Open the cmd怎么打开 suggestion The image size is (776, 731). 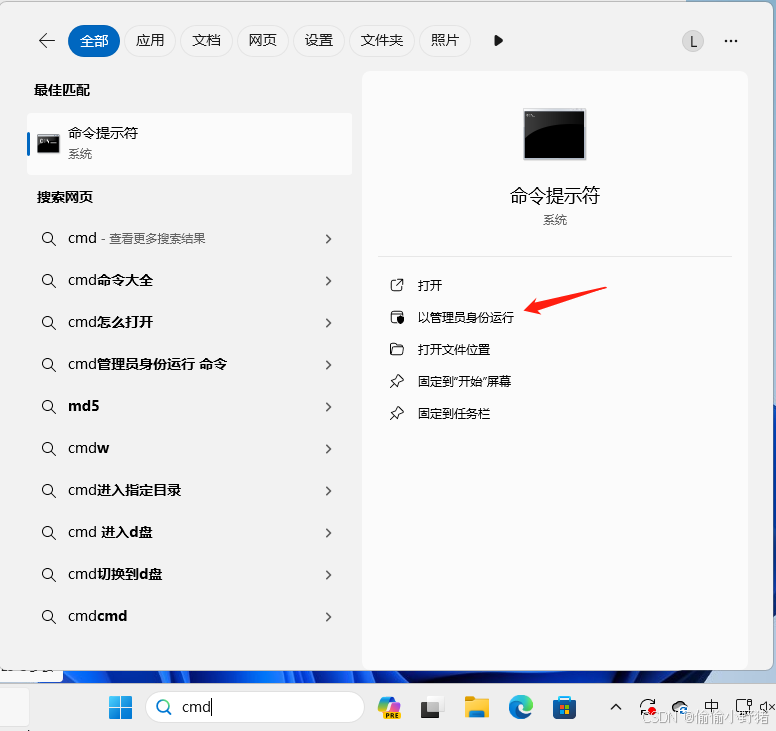click(188, 323)
